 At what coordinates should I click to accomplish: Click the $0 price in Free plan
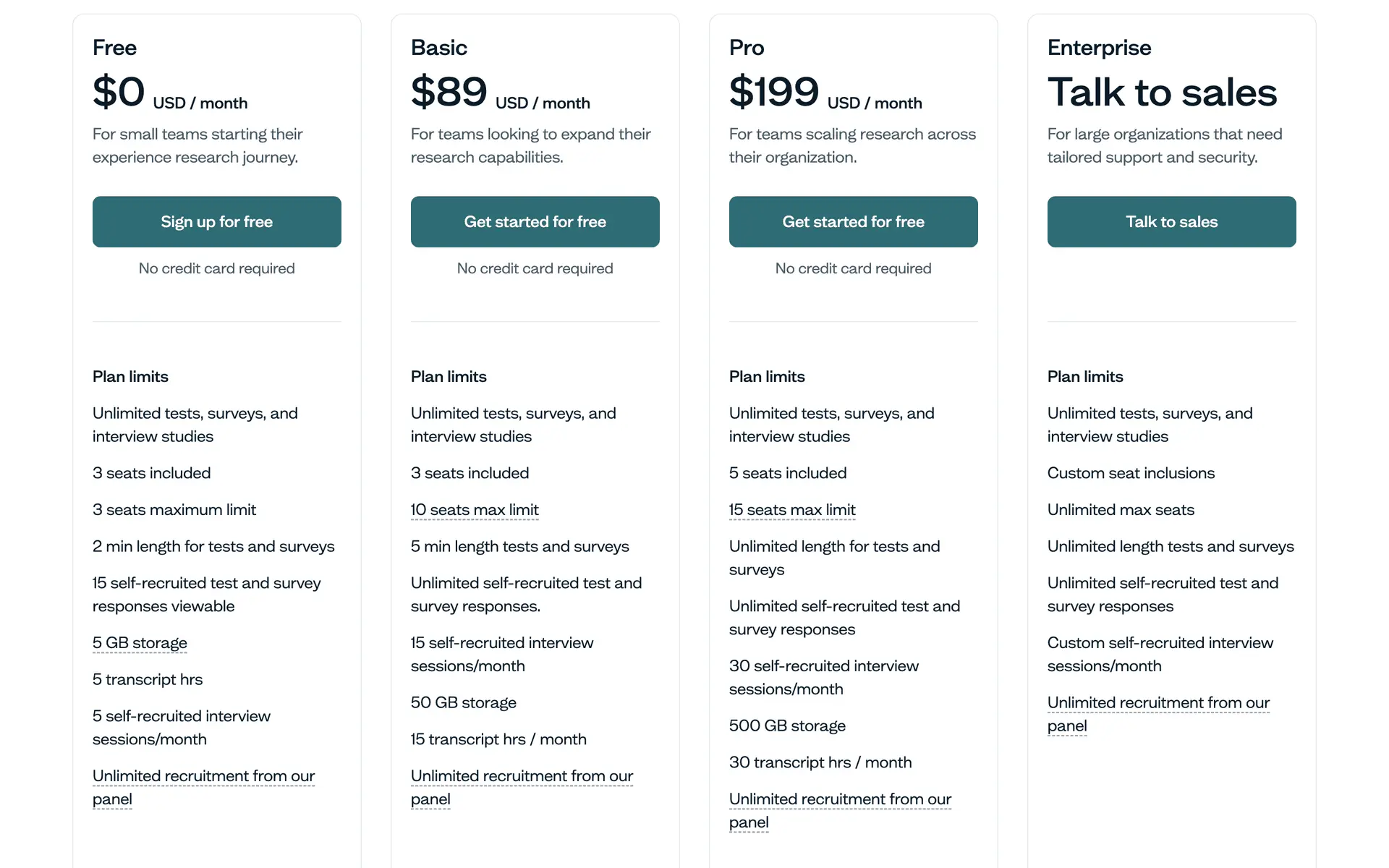pos(119,93)
